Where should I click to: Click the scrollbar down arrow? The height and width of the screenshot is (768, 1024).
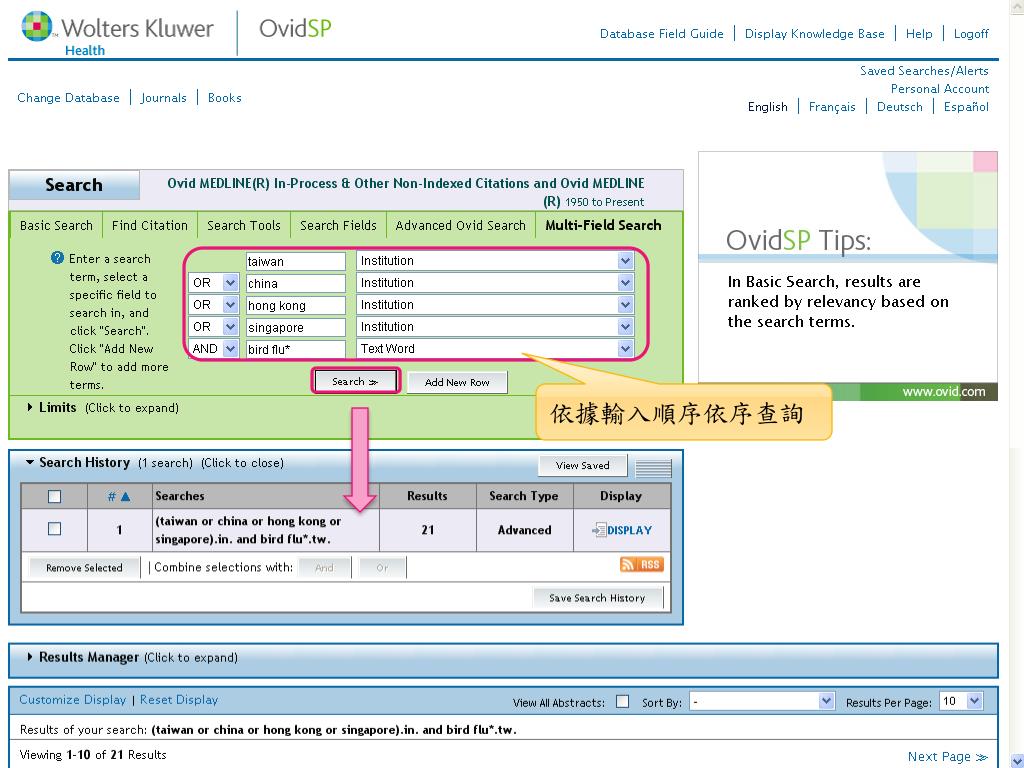1017,761
